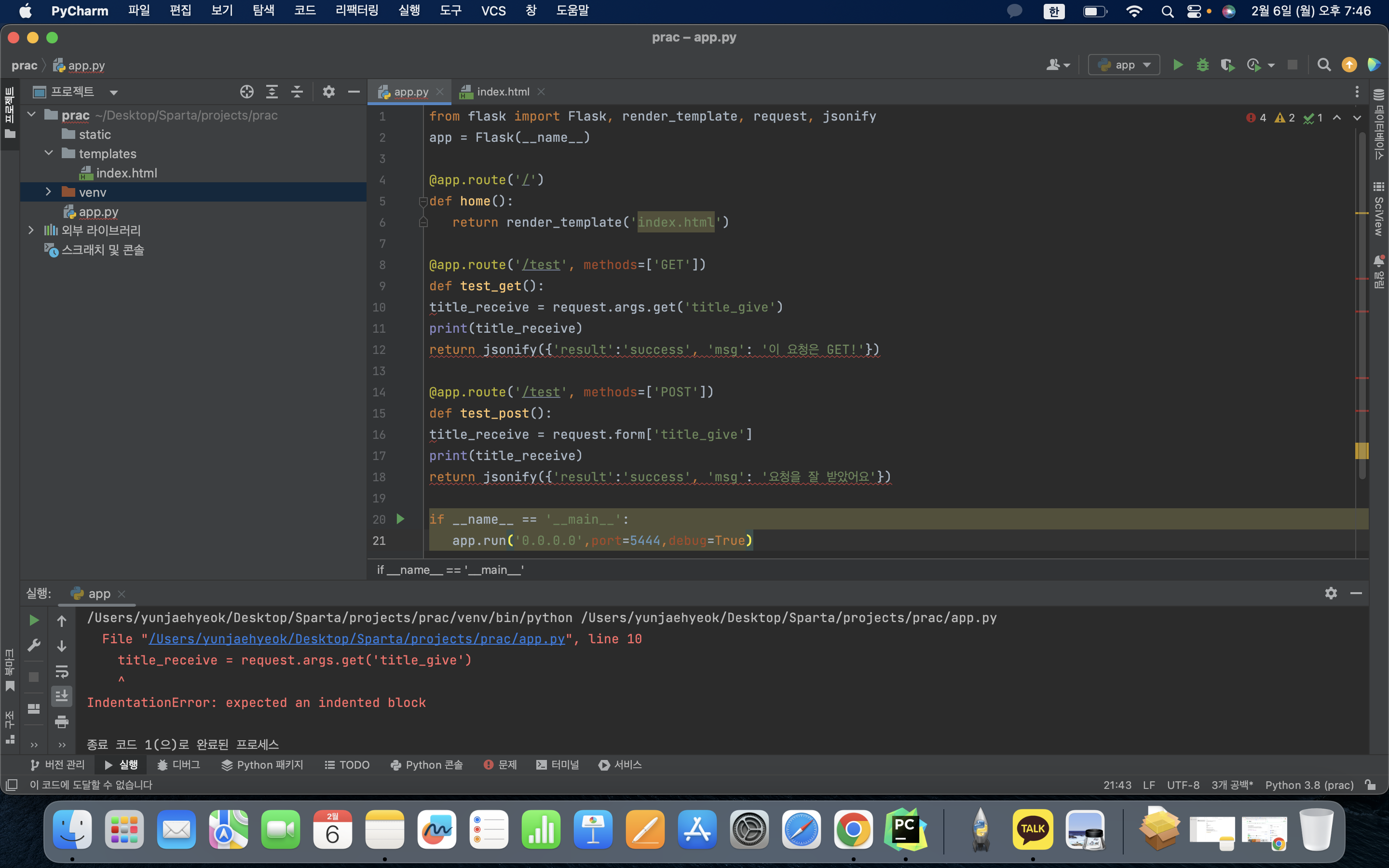Follow the app.py file link in traceback
Image resolution: width=1389 pixels, height=868 pixels.
(356, 639)
